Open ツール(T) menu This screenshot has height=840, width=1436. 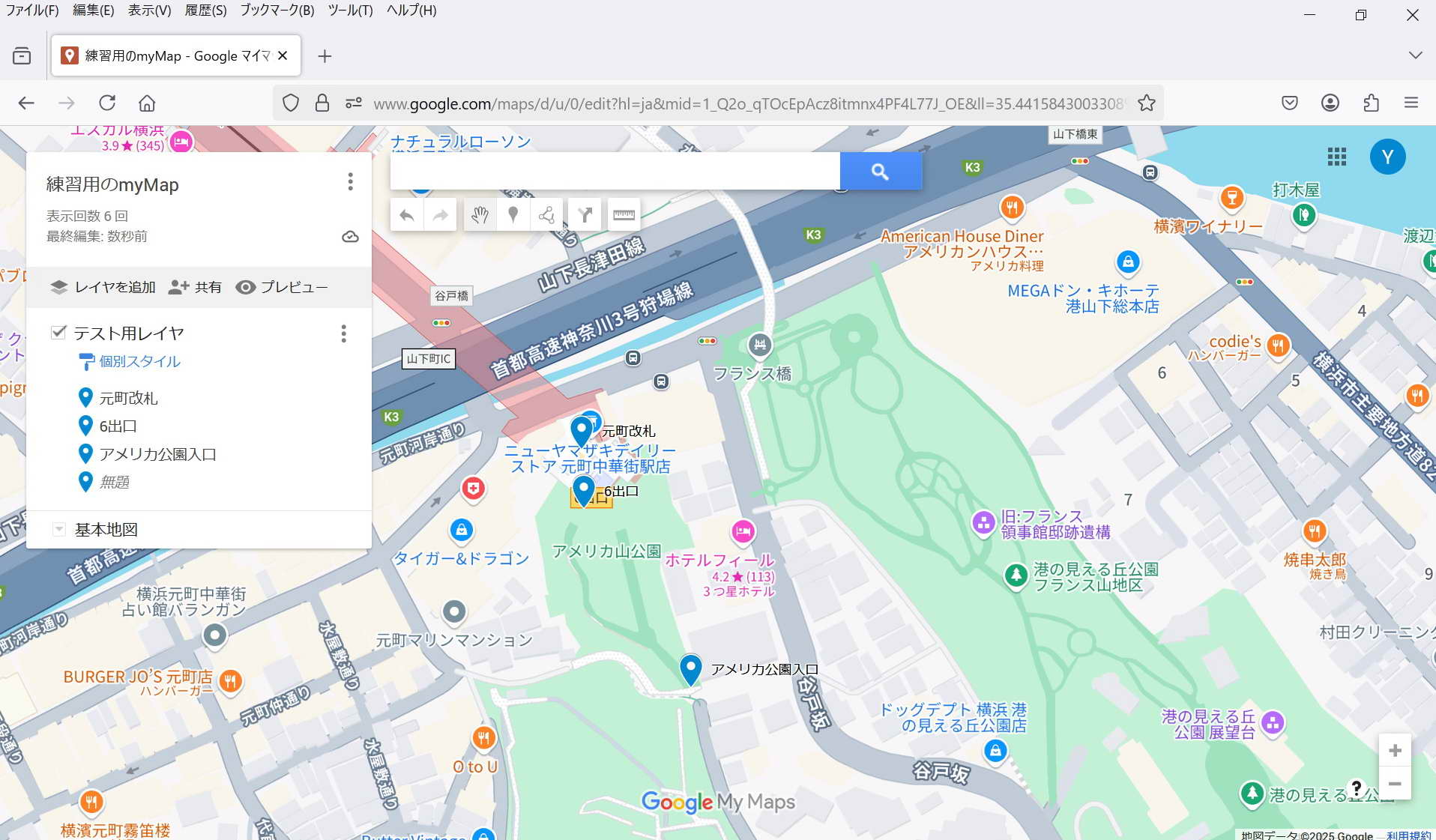[350, 10]
